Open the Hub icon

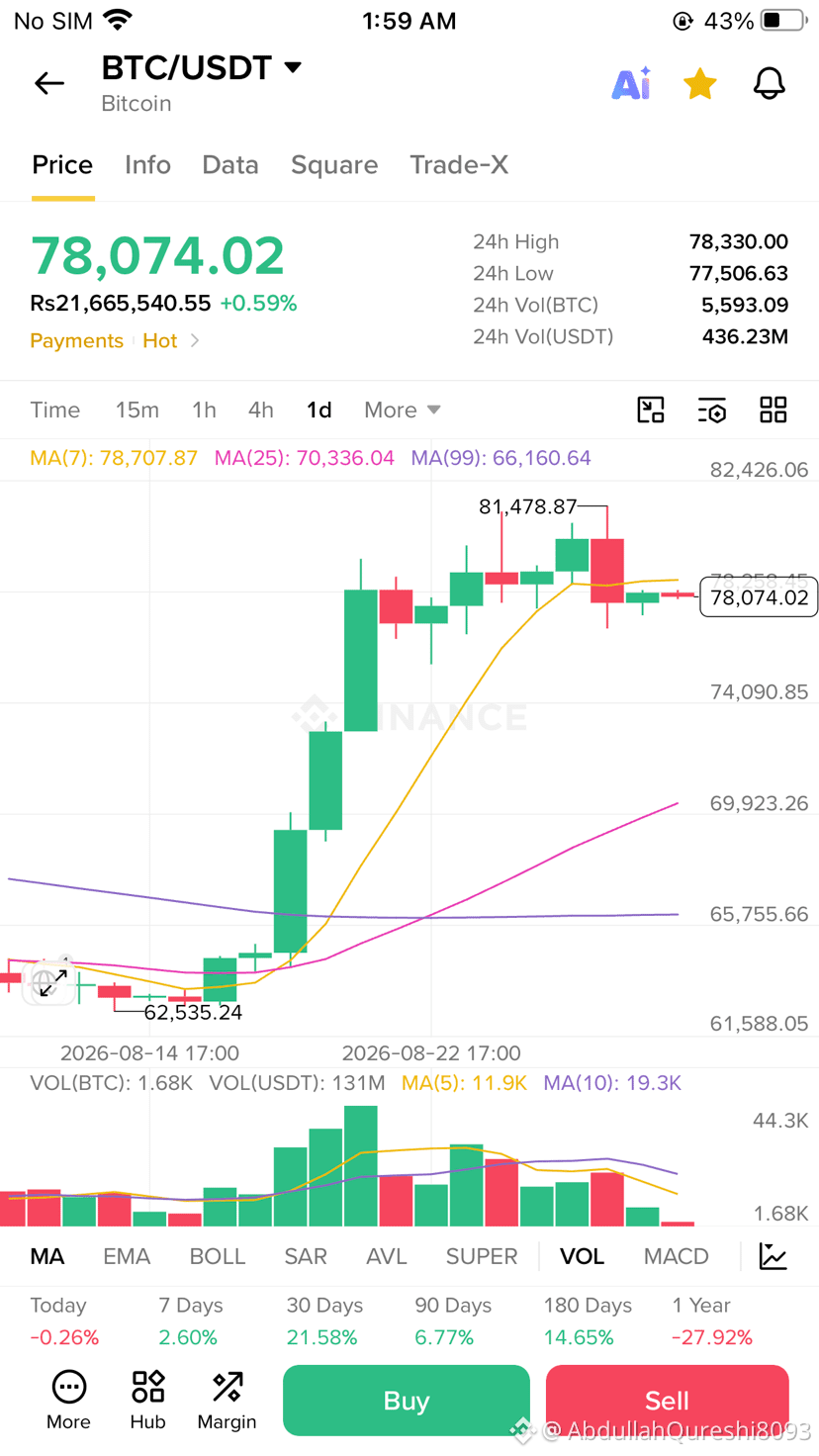click(x=147, y=1401)
